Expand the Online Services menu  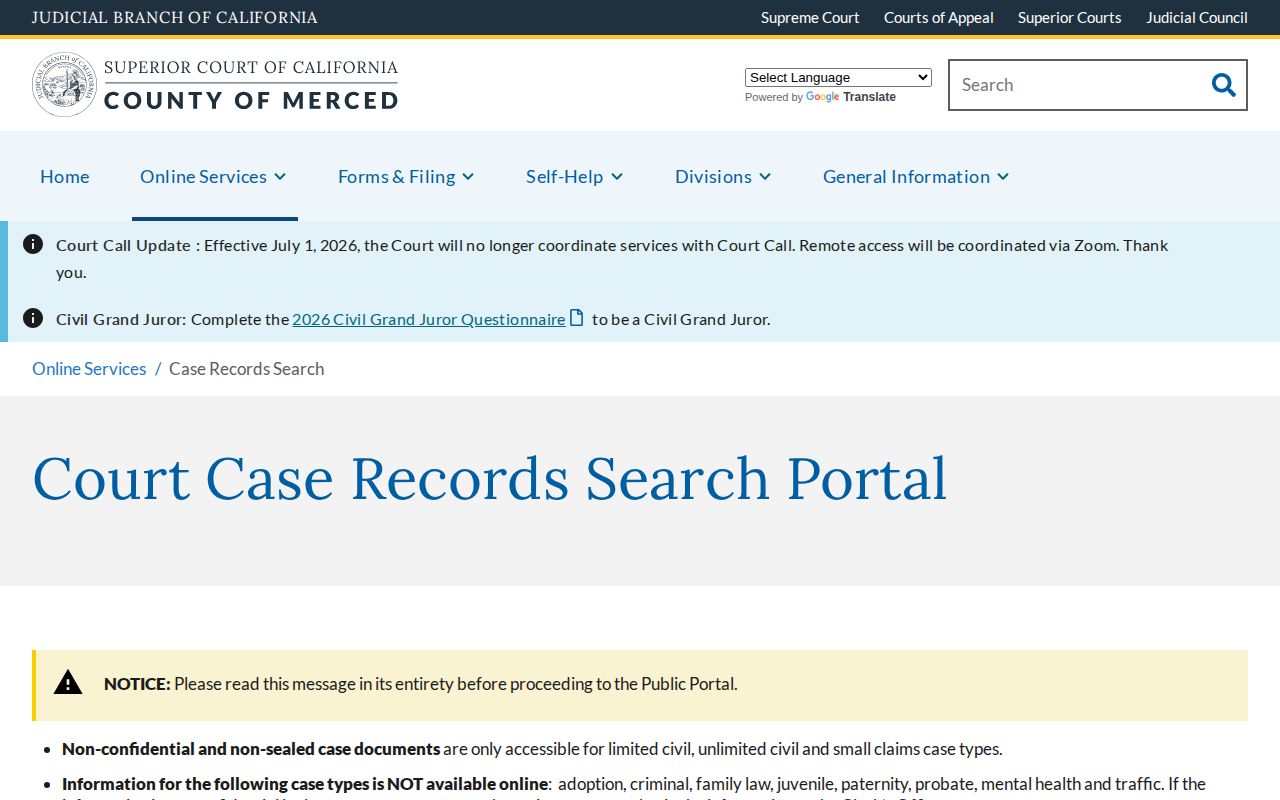click(x=214, y=176)
